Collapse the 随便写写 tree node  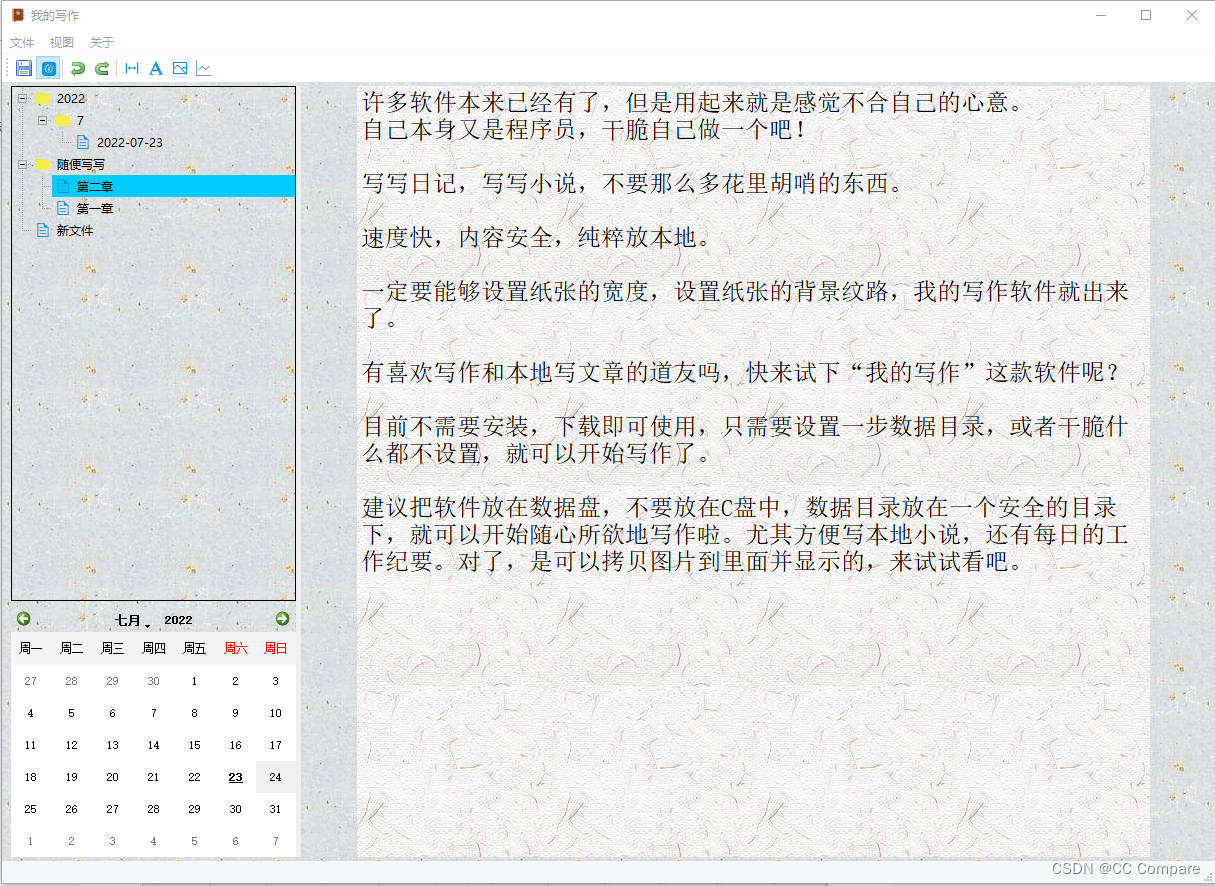[22, 164]
